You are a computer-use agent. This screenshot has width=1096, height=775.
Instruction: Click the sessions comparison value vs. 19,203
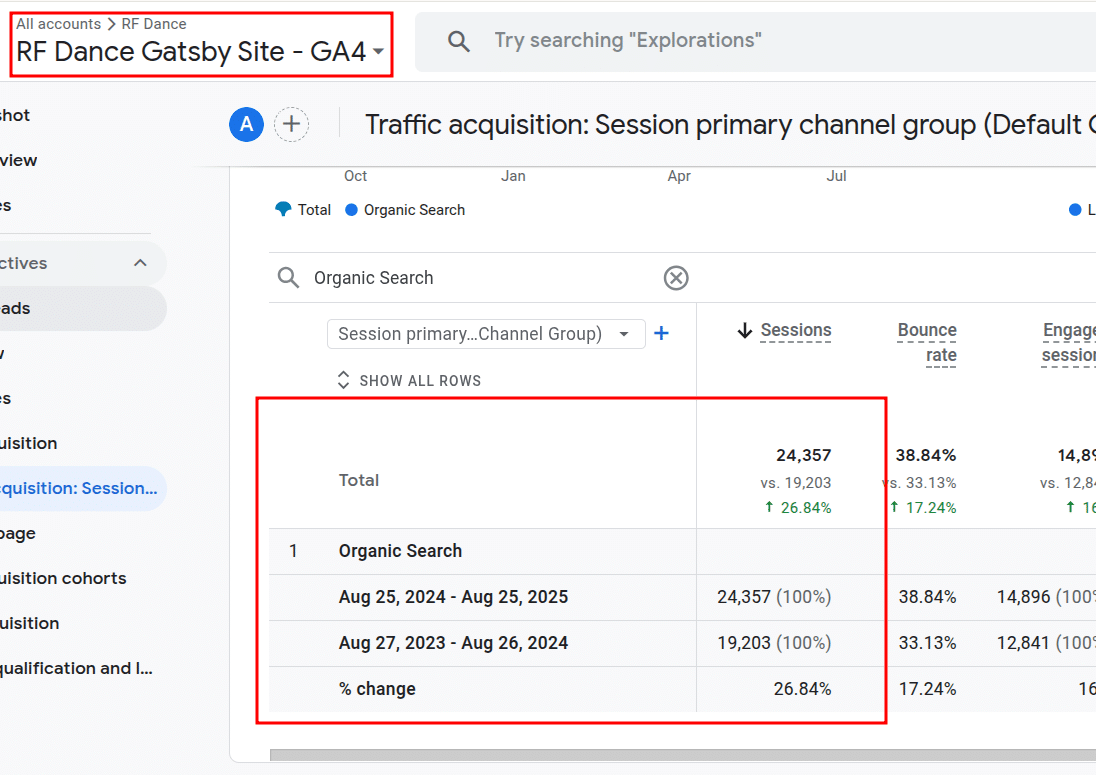point(796,483)
